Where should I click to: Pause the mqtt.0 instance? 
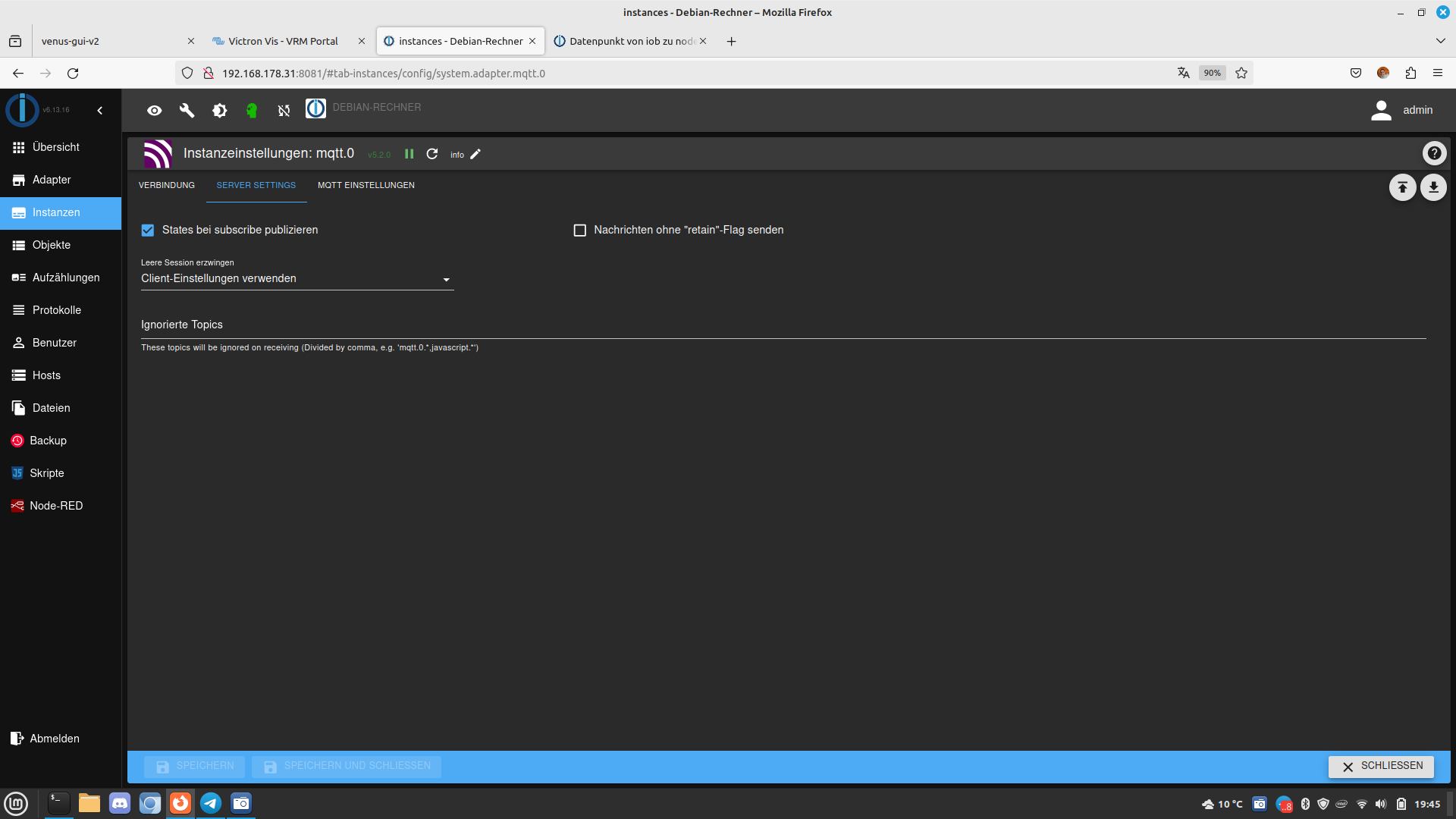pyautogui.click(x=409, y=154)
